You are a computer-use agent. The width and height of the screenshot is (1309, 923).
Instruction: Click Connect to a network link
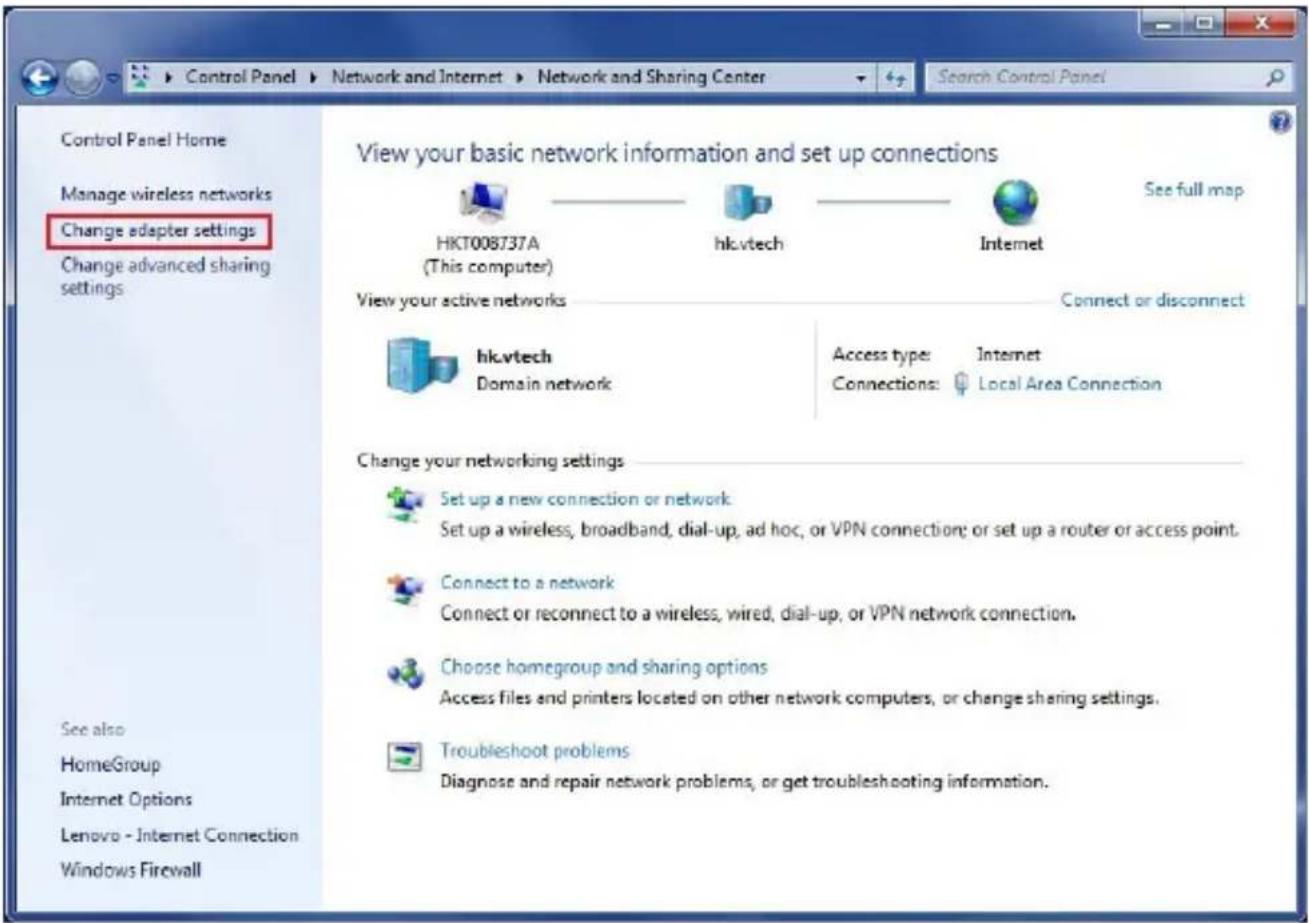(527, 582)
